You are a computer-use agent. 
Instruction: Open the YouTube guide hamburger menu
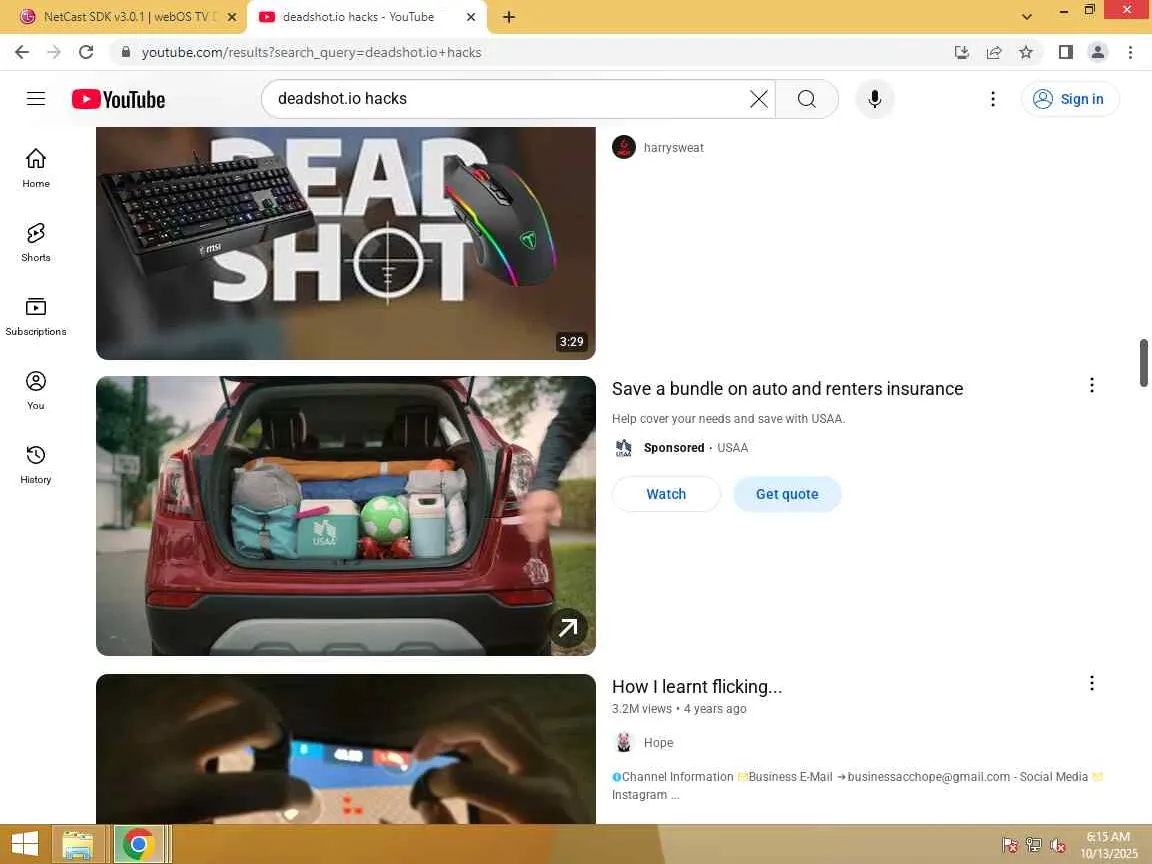coord(36,98)
